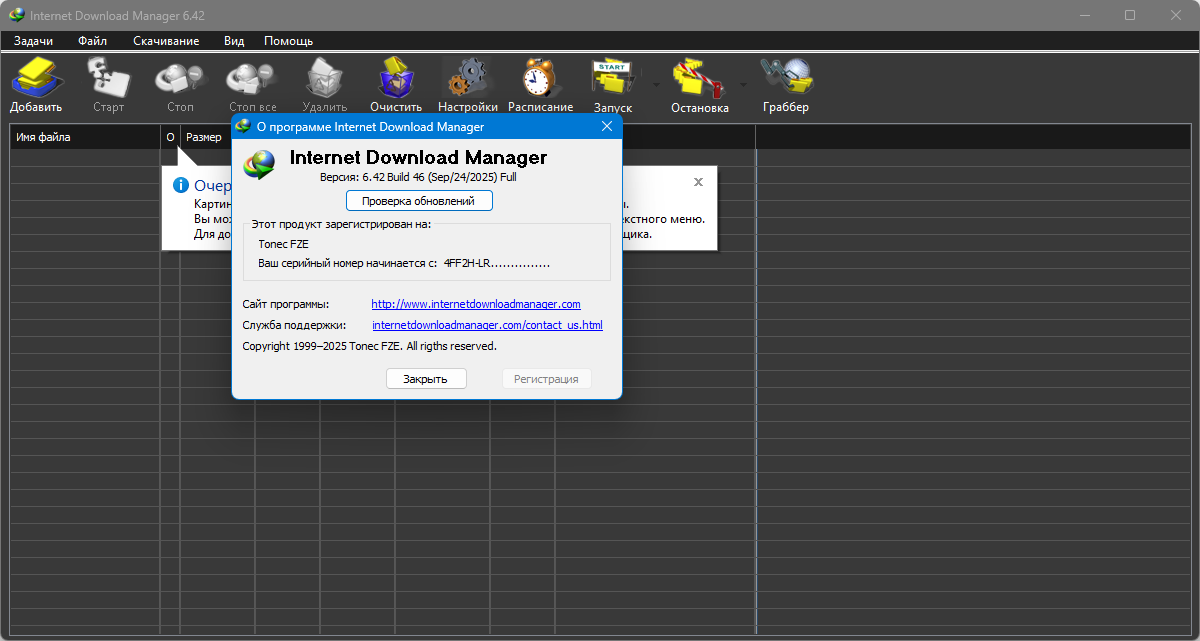Click the Добавить (Add URL) toolbar icon
The image size is (1200, 641).
point(37,78)
